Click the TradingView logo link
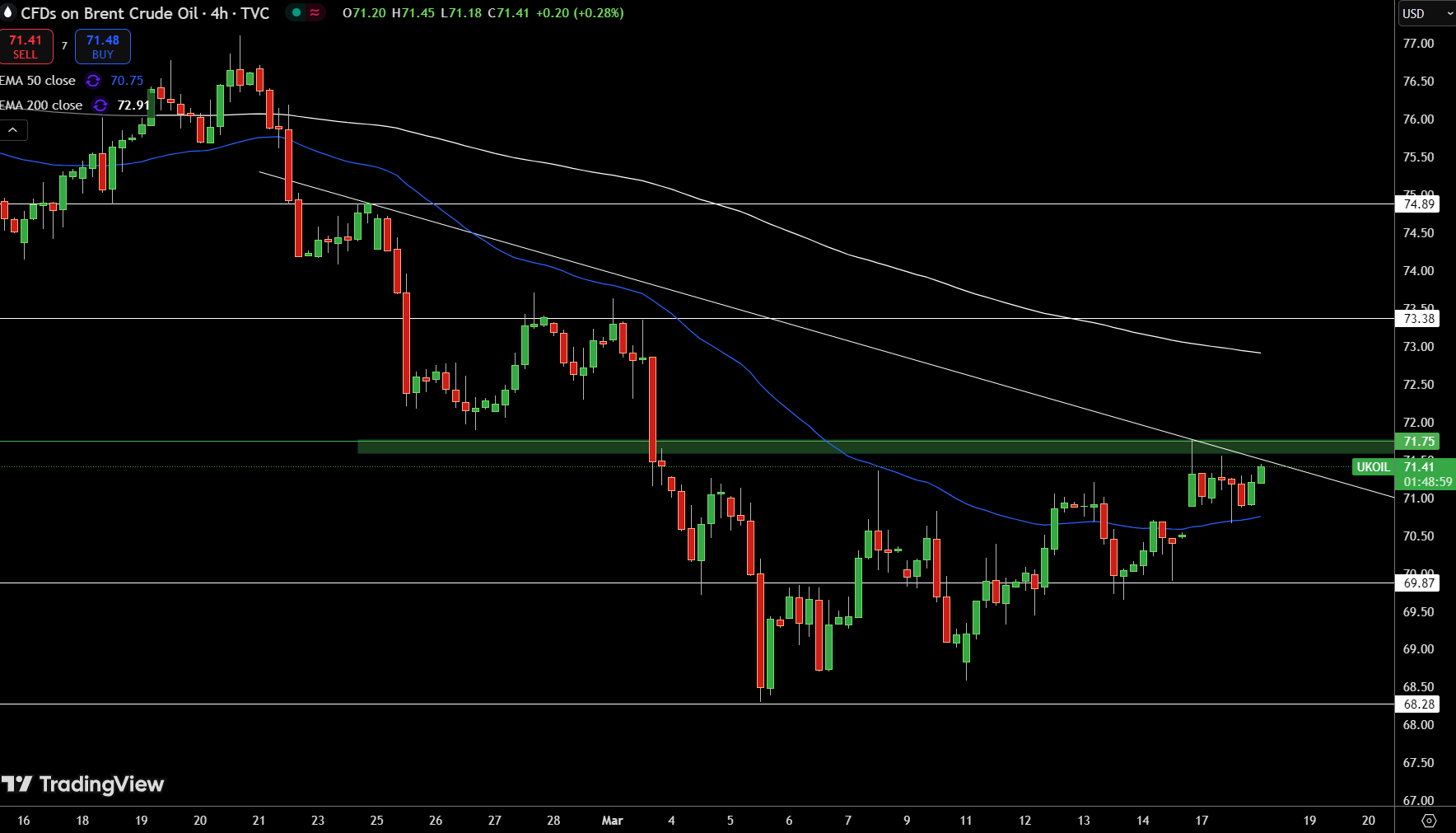This screenshot has width=1456, height=833. (82, 784)
